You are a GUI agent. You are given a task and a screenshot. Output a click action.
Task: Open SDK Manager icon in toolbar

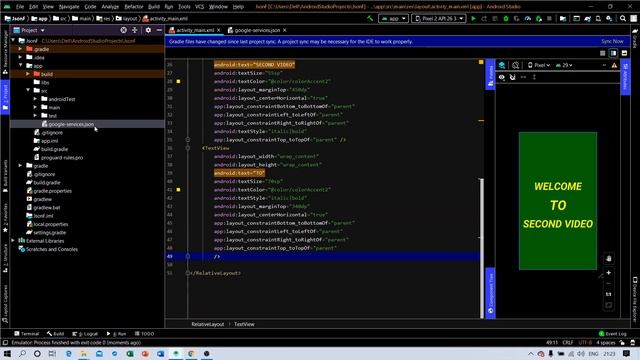point(609,18)
